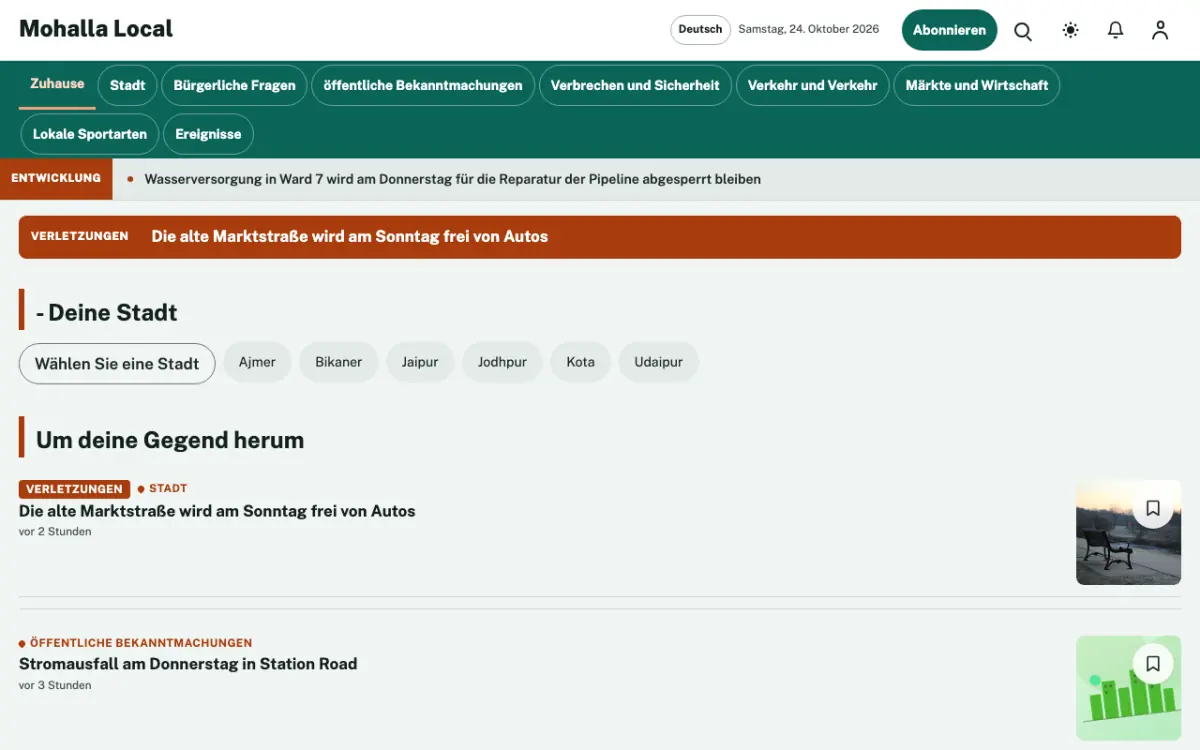Open the park bench article thumbnail
This screenshot has height=750, width=1200.
(1128, 532)
